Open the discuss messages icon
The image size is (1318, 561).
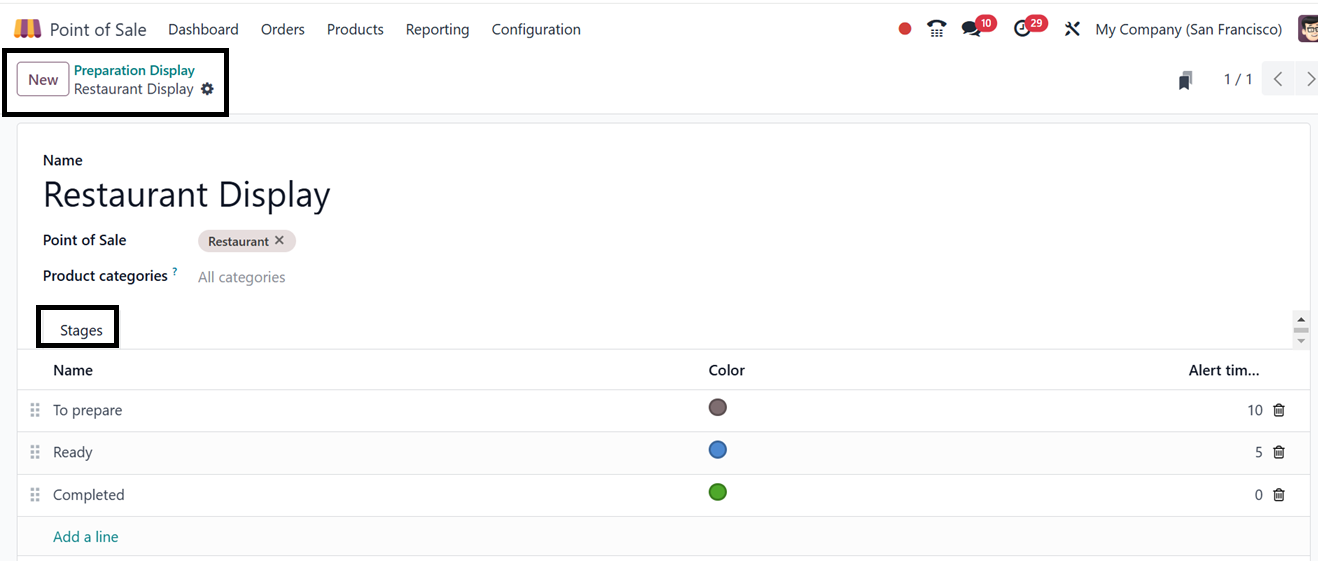(x=971, y=29)
